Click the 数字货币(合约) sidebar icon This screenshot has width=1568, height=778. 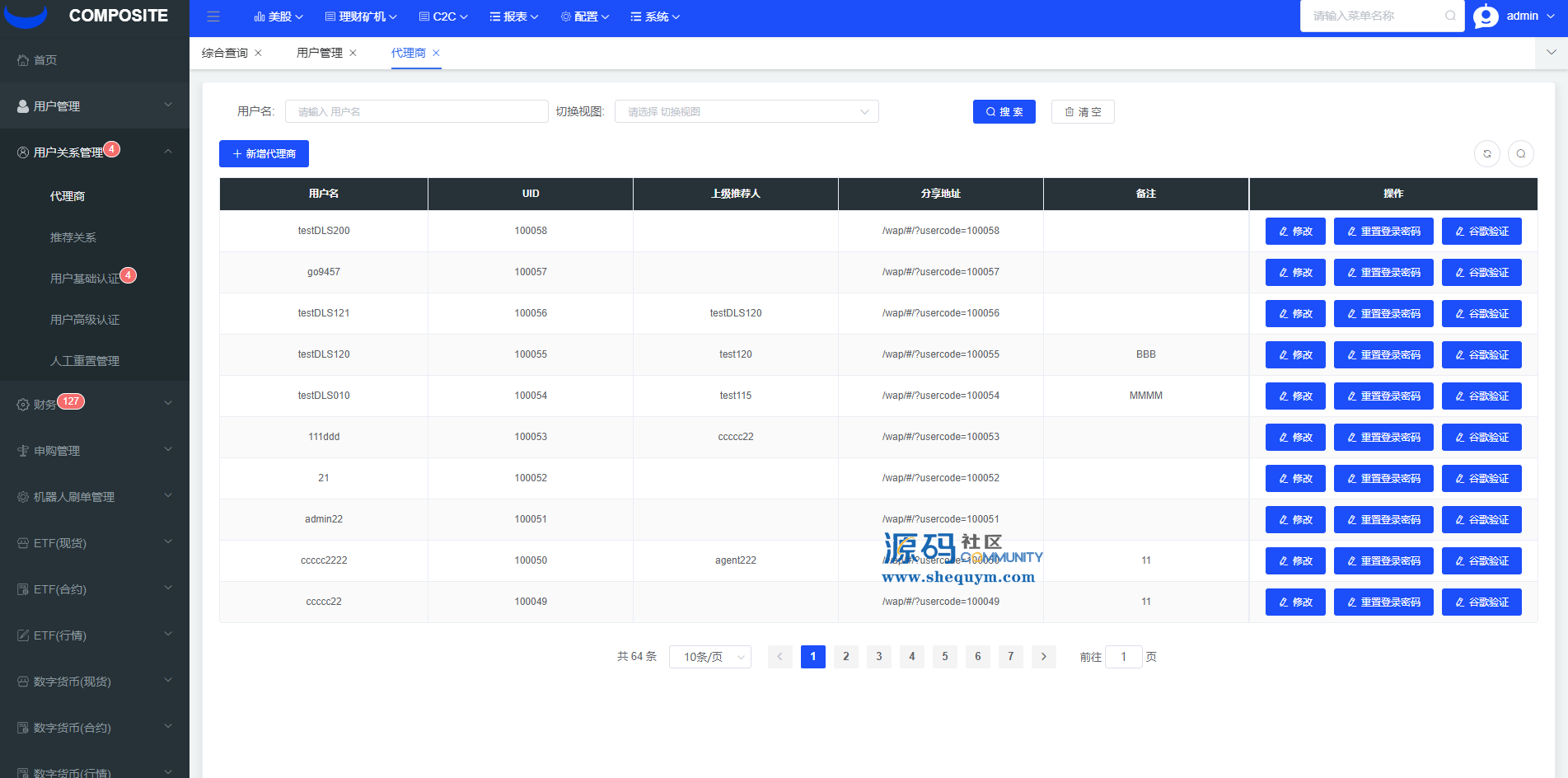(23, 728)
